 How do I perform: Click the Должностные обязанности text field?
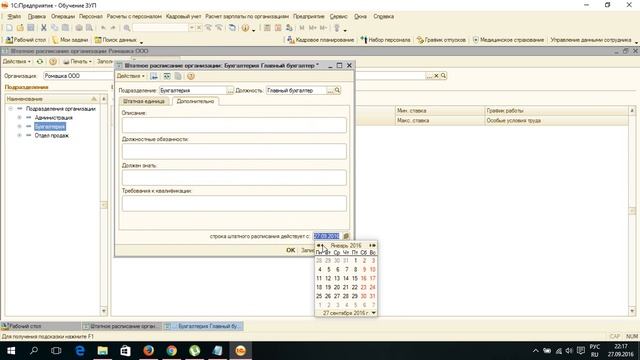pyautogui.click(x=234, y=151)
